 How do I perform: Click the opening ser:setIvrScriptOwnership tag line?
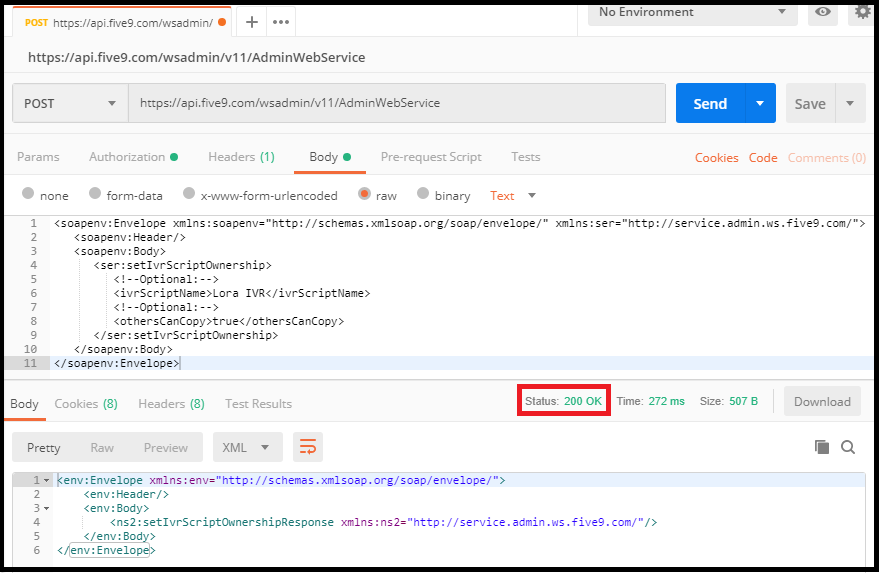point(183,265)
